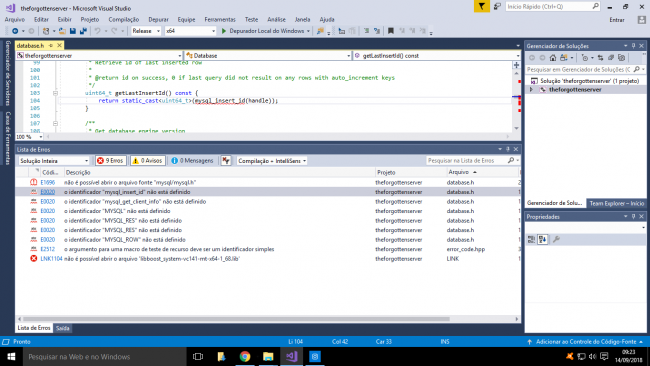
Task: Click the New Project toolbar icon
Action: click(46, 31)
